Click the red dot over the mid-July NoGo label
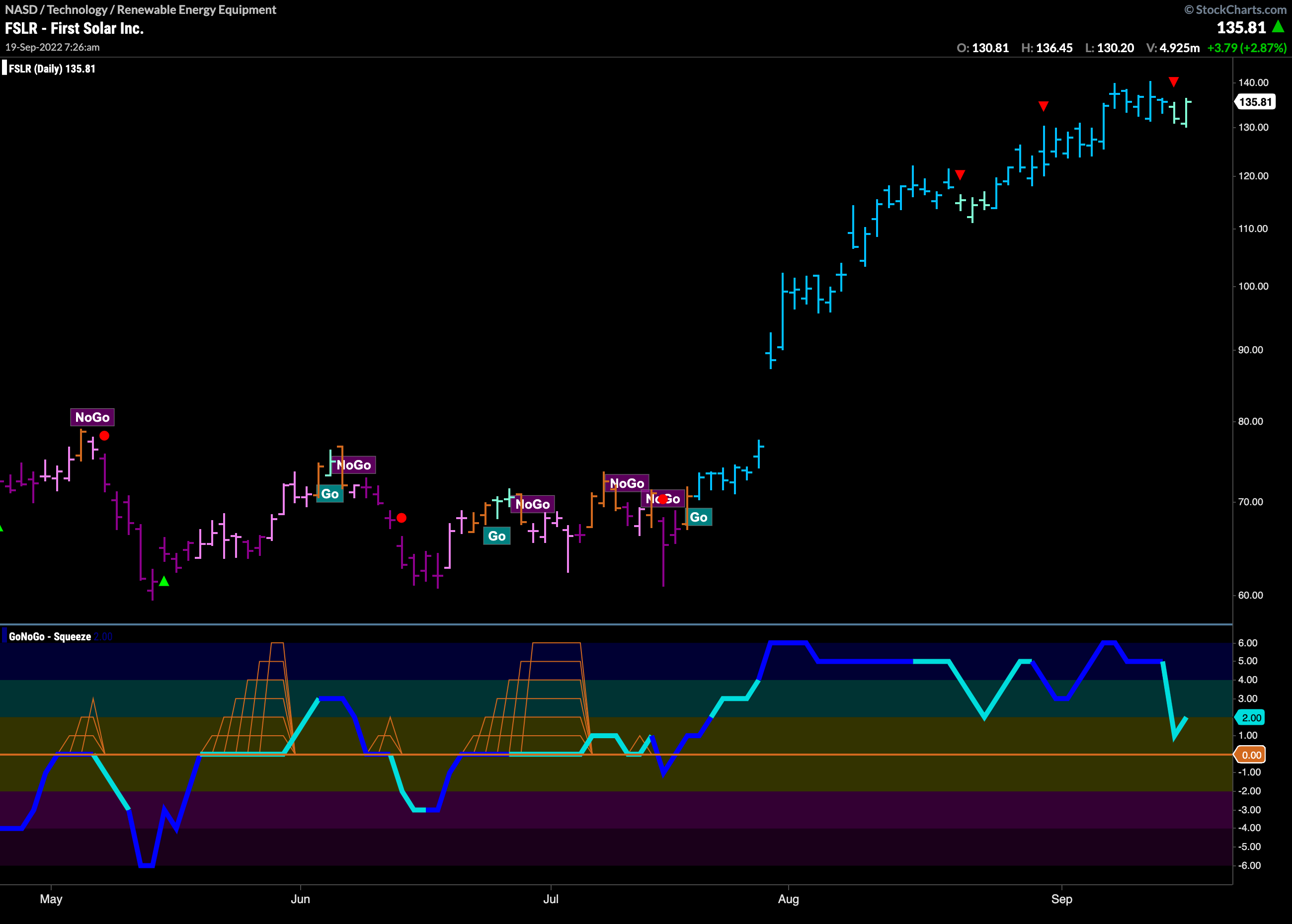The image size is (1292, 924). (x=662, y=499)
